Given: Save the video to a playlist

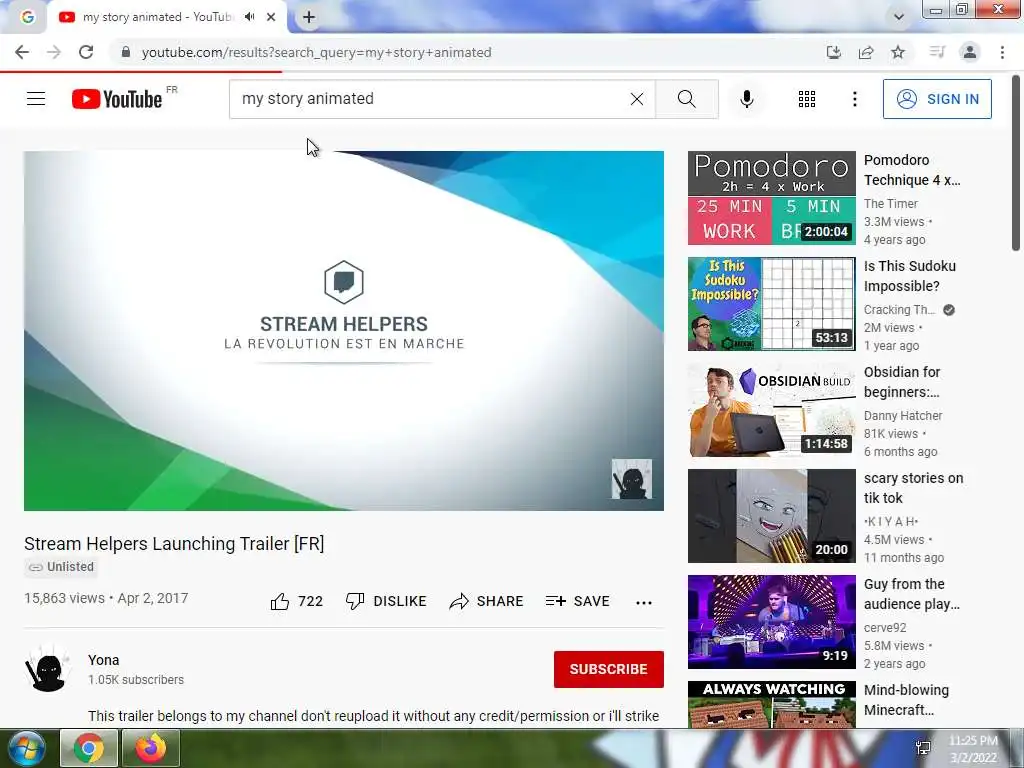Looking at the screenshot, I should point(577,601).
